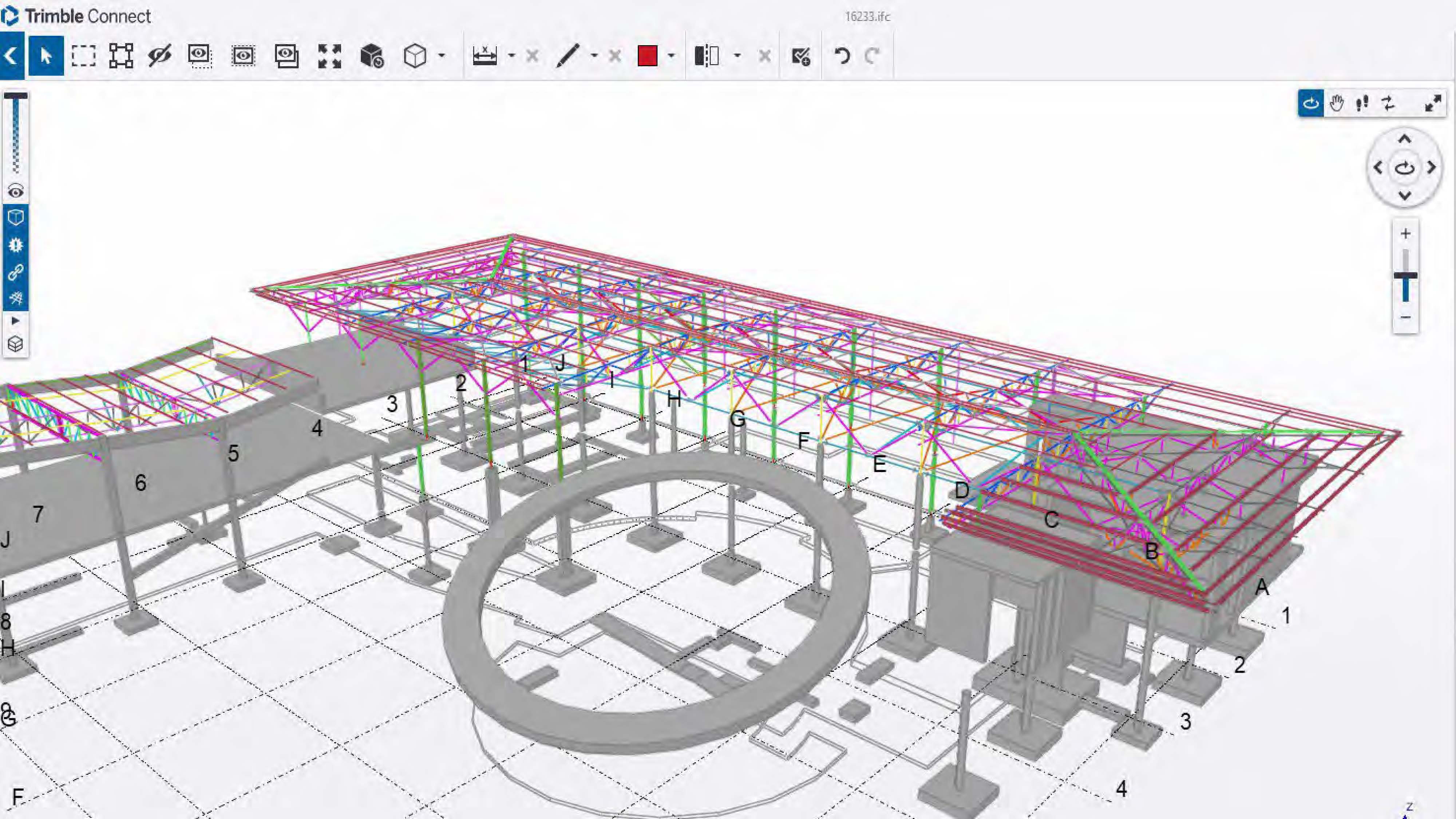Click the zoom slider dark handle
The height and width of the screenshot is (819, 1456).
click(1405, 276)
